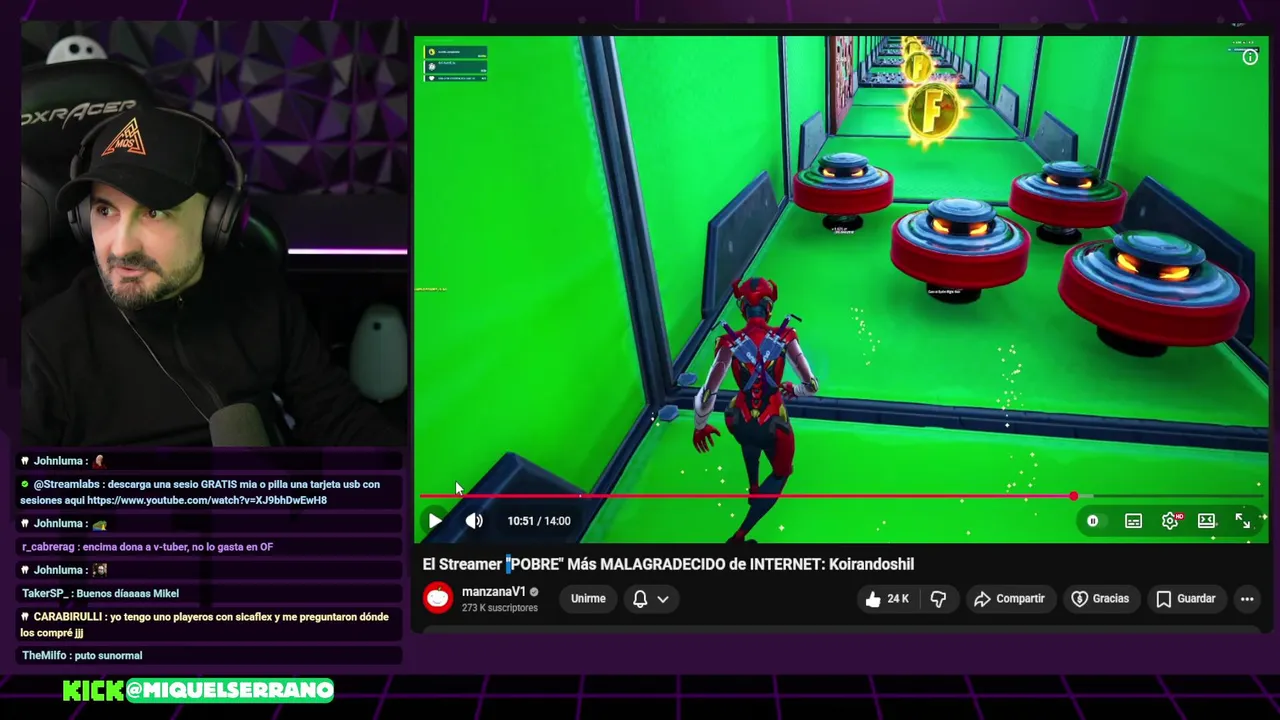
Task: Click the TakerSP_ chat username
Action: click(45, 593)
